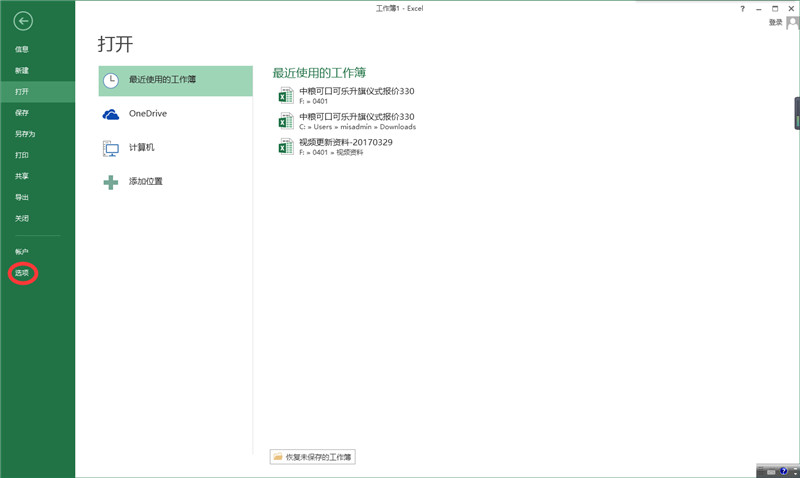This screenshot has height=478, width=800.
Task: Click the Excel icon of 视频更新资料-20170329
Action: tap(286, 146)
